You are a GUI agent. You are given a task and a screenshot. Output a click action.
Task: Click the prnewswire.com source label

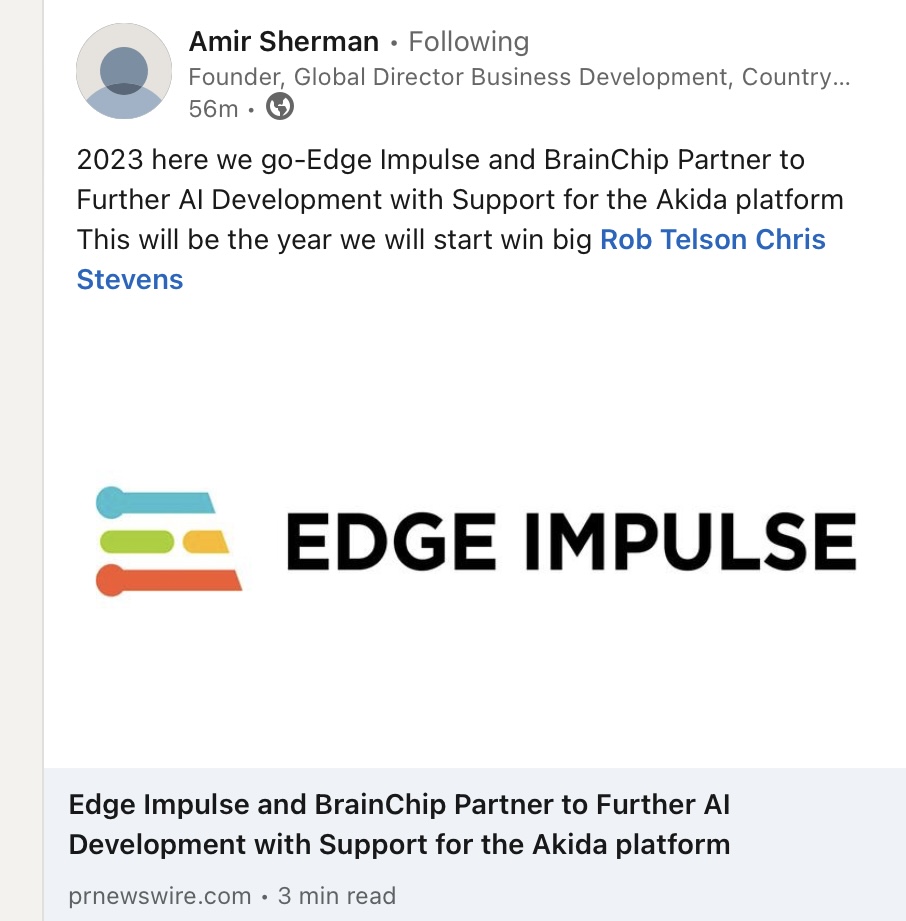(x=160, y=896)
